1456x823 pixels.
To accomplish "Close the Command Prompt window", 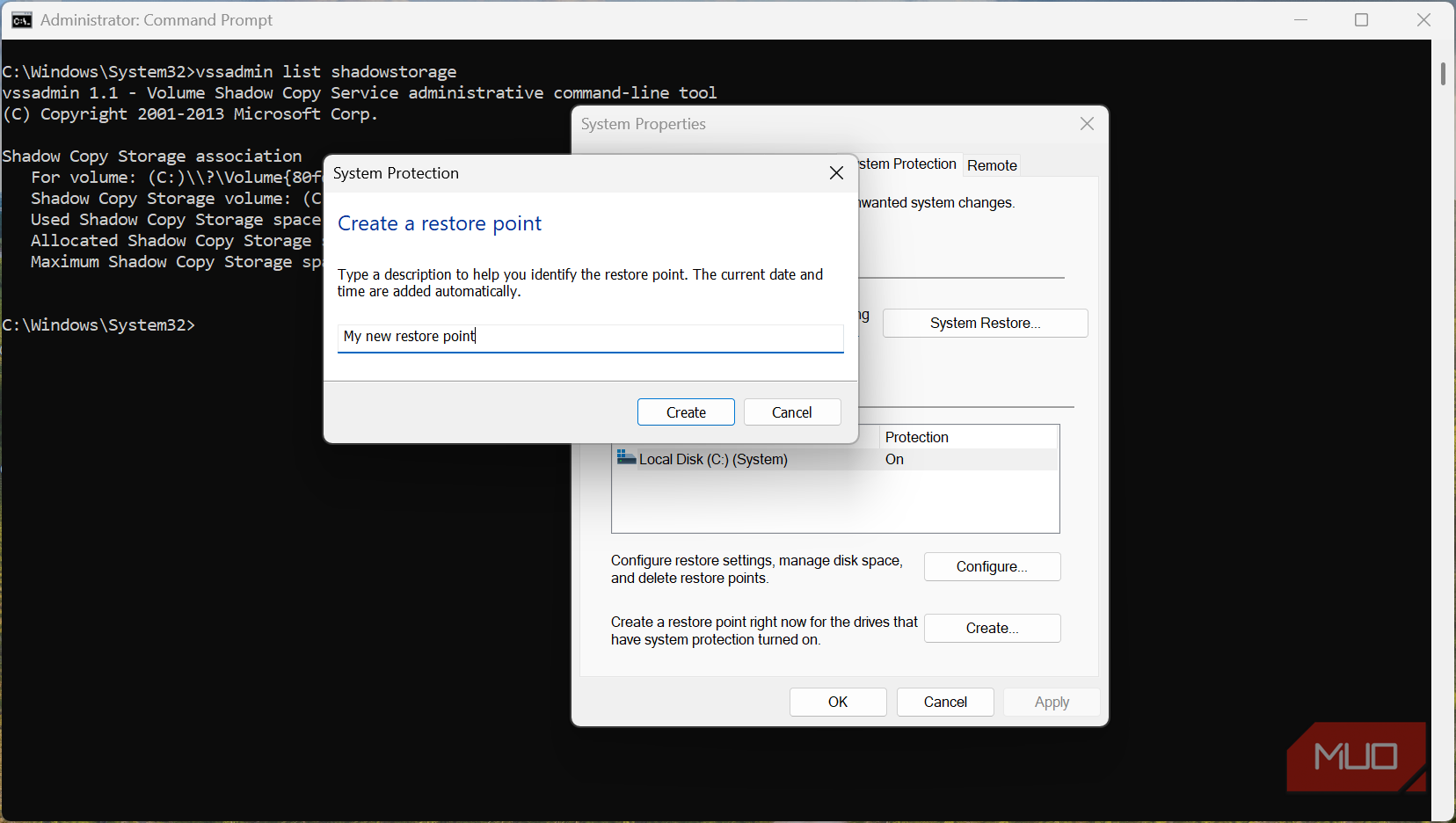I will 1423,19.
